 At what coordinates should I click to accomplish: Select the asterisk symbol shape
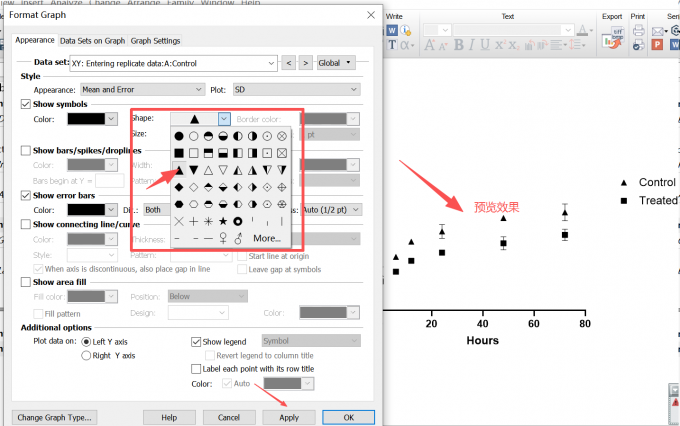coord(208,222)
